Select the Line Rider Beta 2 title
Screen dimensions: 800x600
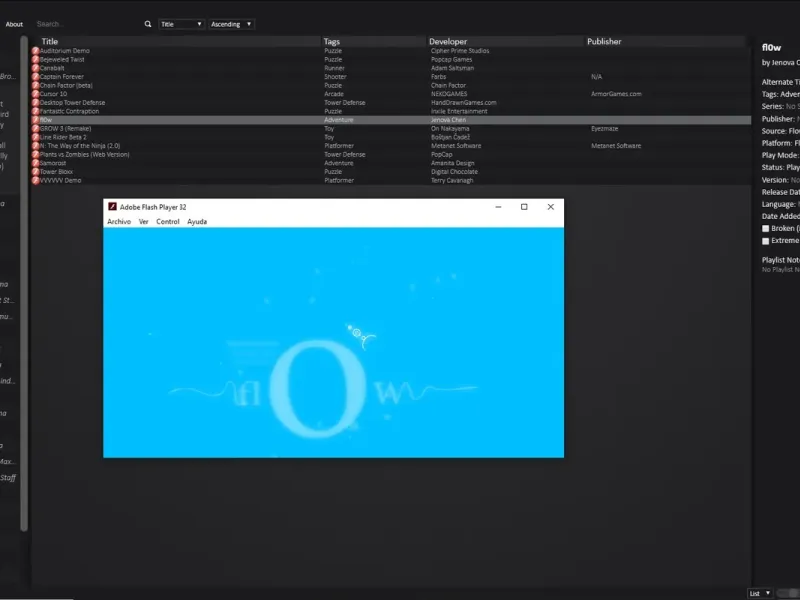[x=63, y=137]
